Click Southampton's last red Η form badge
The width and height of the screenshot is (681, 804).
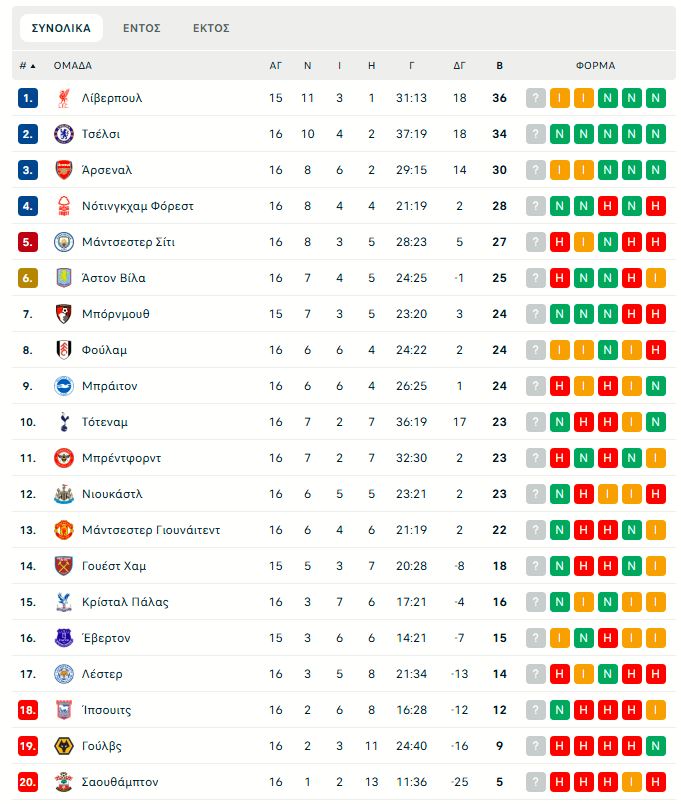[656, 782]
